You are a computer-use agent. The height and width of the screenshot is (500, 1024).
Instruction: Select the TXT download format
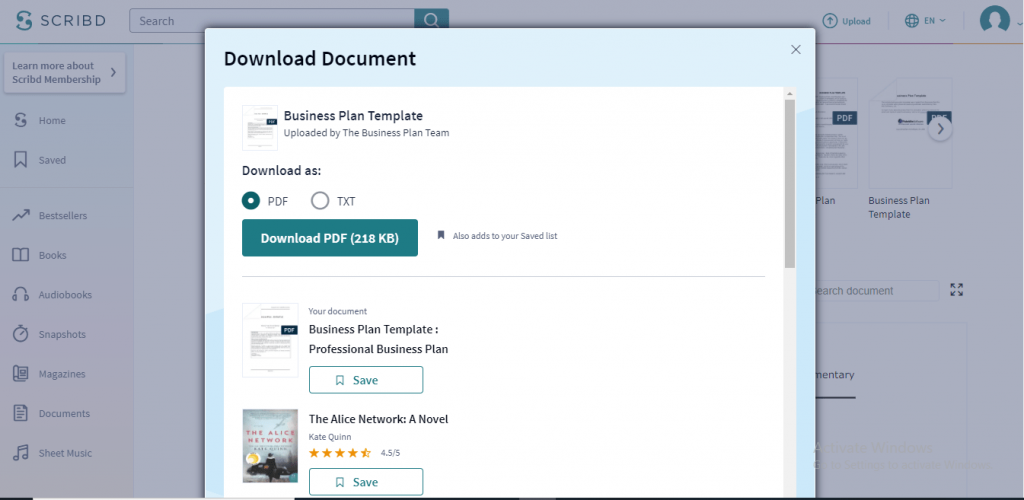(320, 201)
